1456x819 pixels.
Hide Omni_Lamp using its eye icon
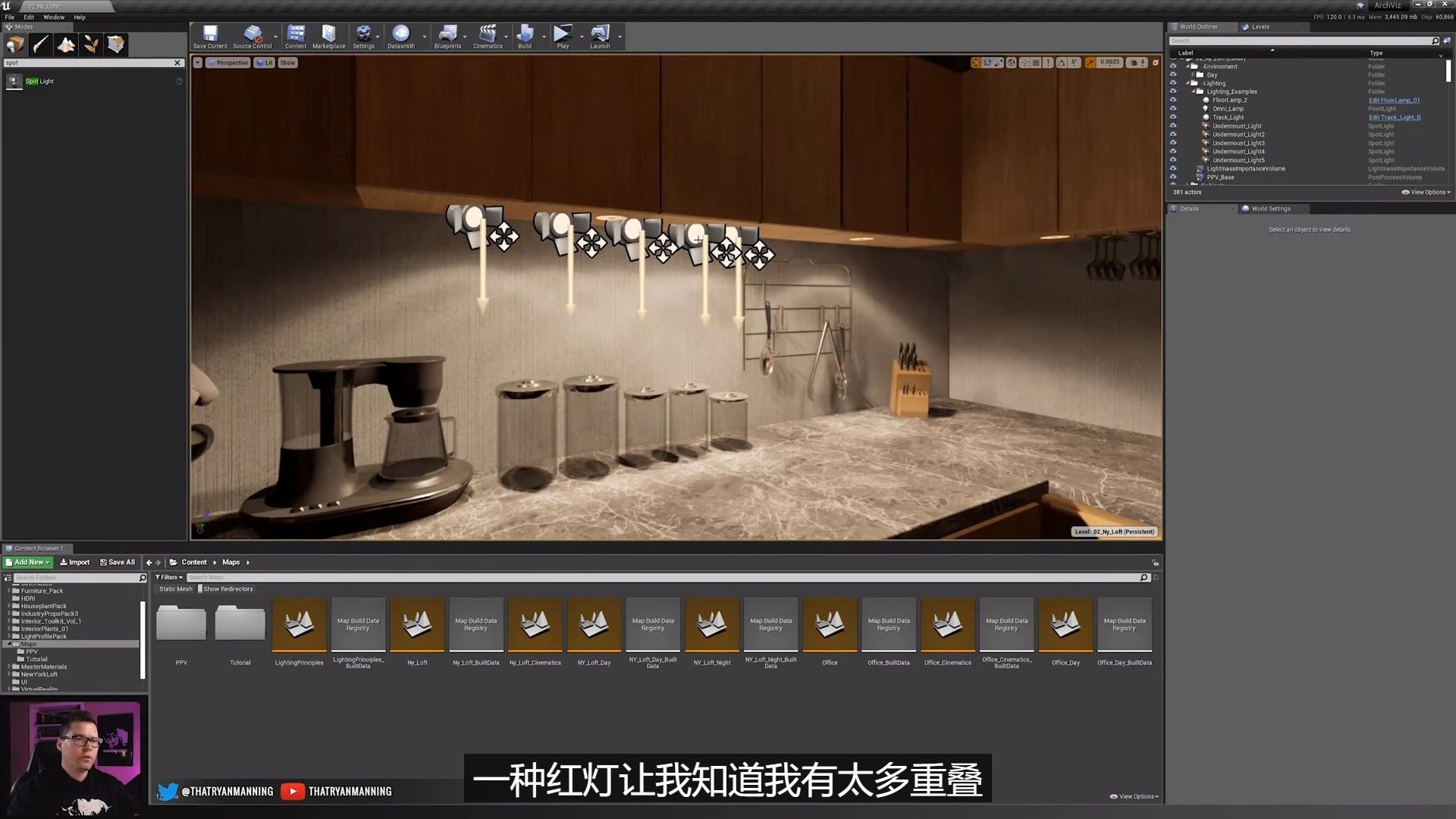(1173, 108)
